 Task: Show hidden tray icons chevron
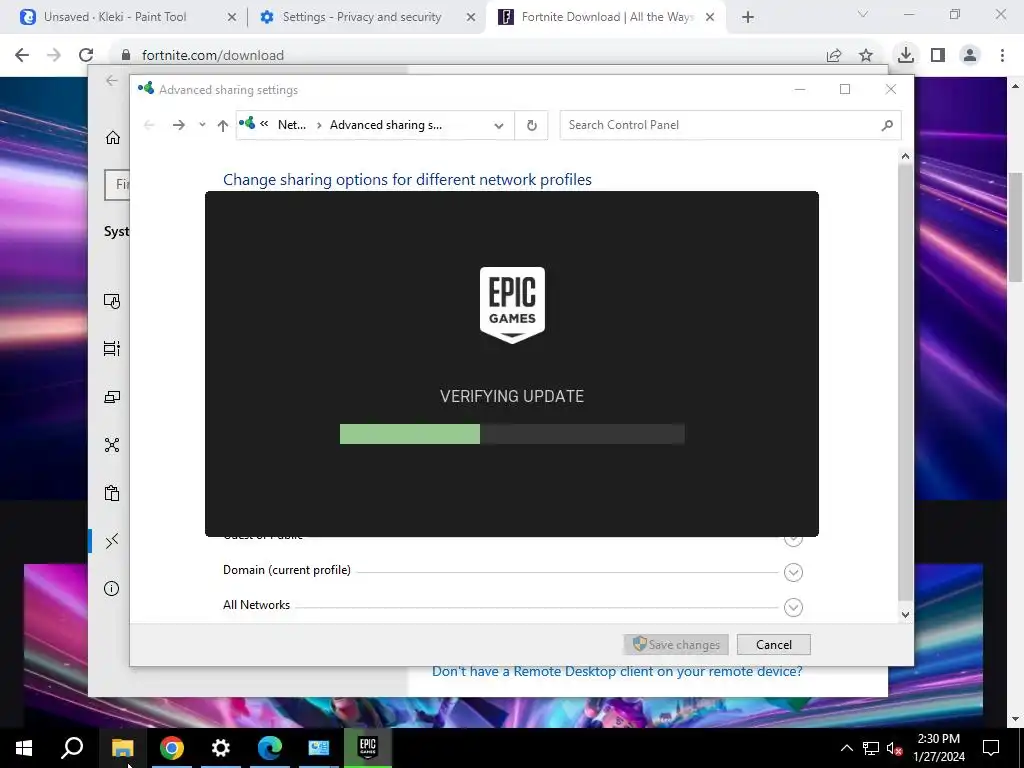tap(846, 748)
